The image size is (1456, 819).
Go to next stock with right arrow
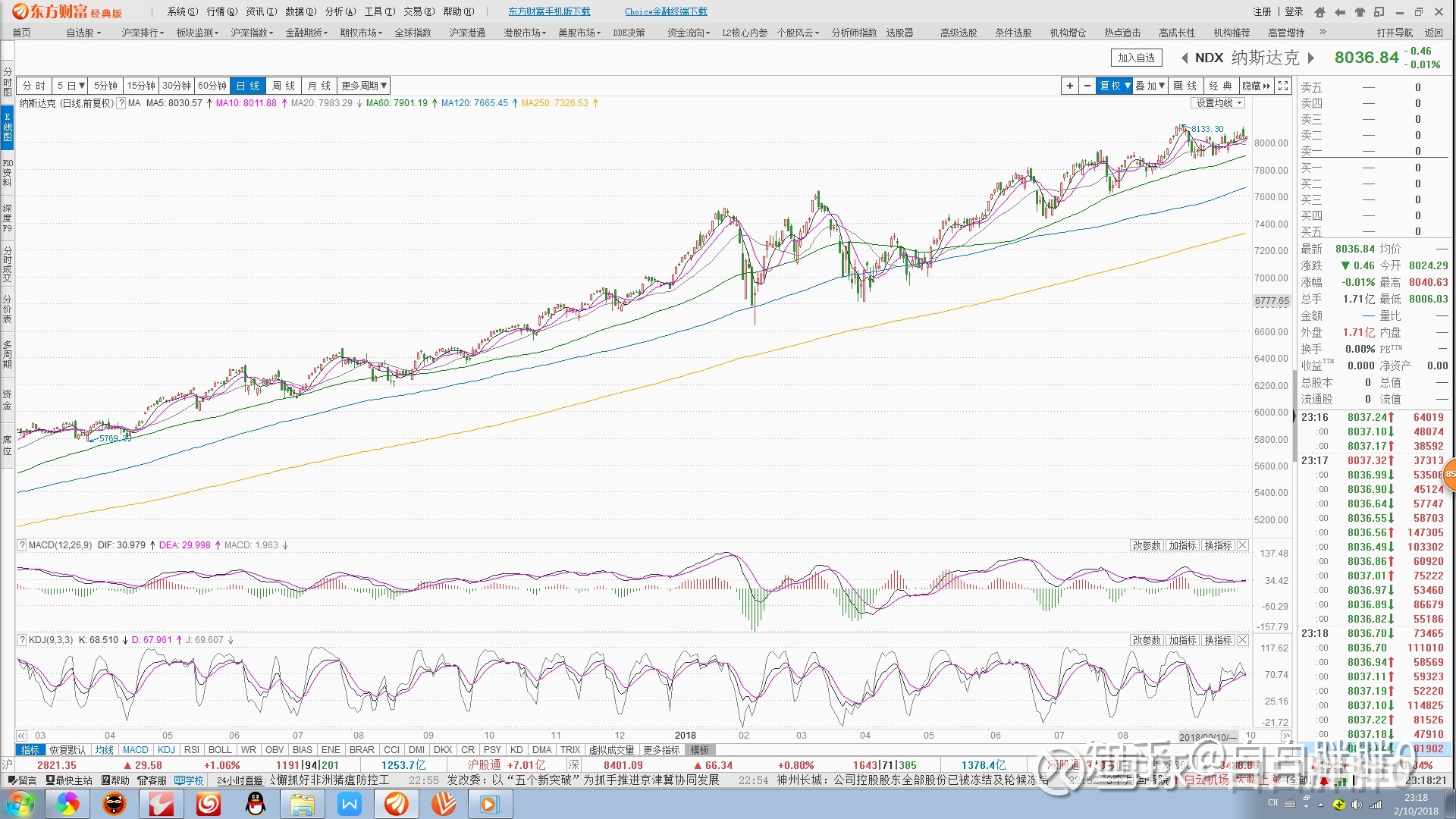[x=1311, y=58]
